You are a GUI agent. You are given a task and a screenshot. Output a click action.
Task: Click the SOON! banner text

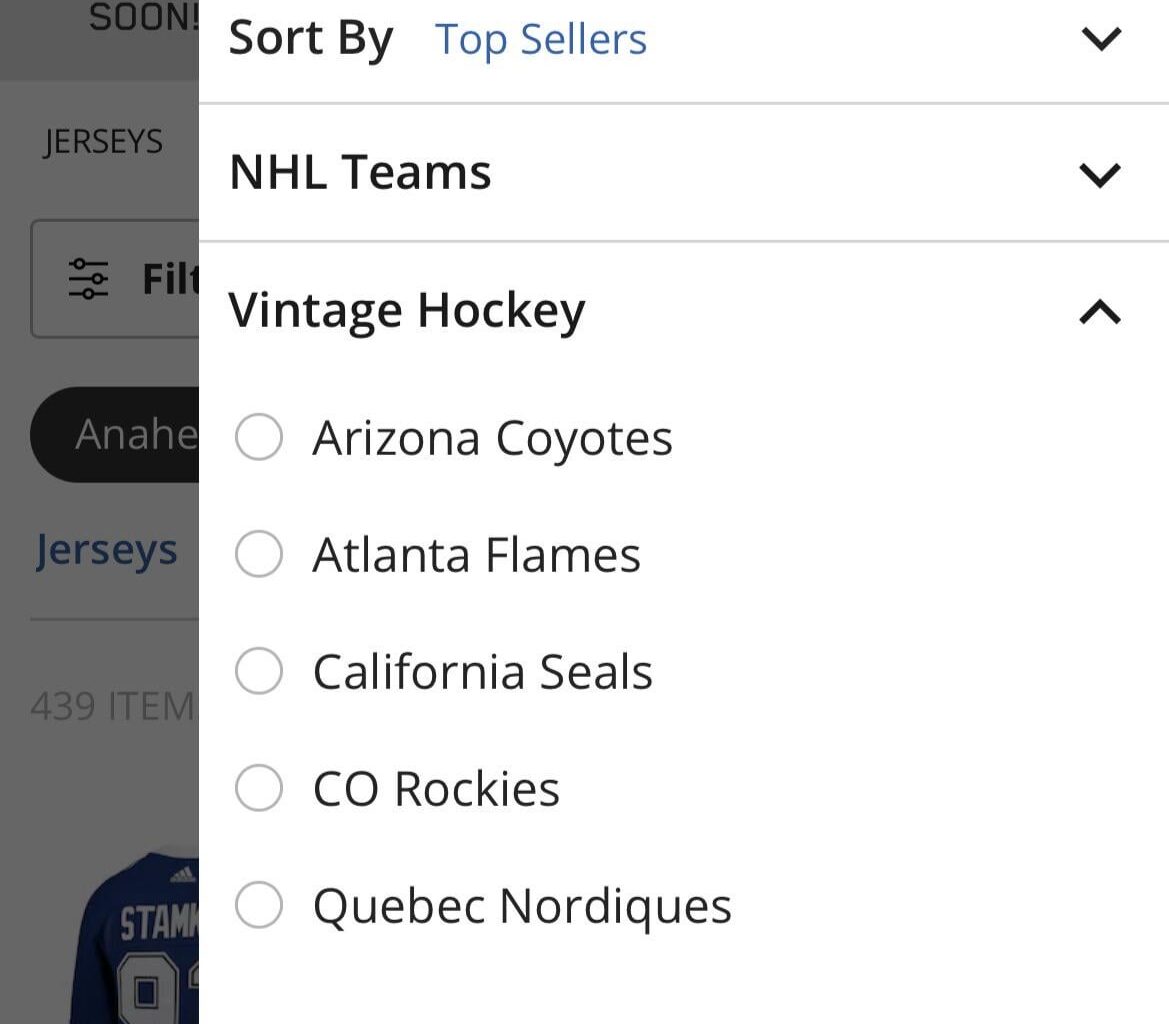[x=143, y=17]
